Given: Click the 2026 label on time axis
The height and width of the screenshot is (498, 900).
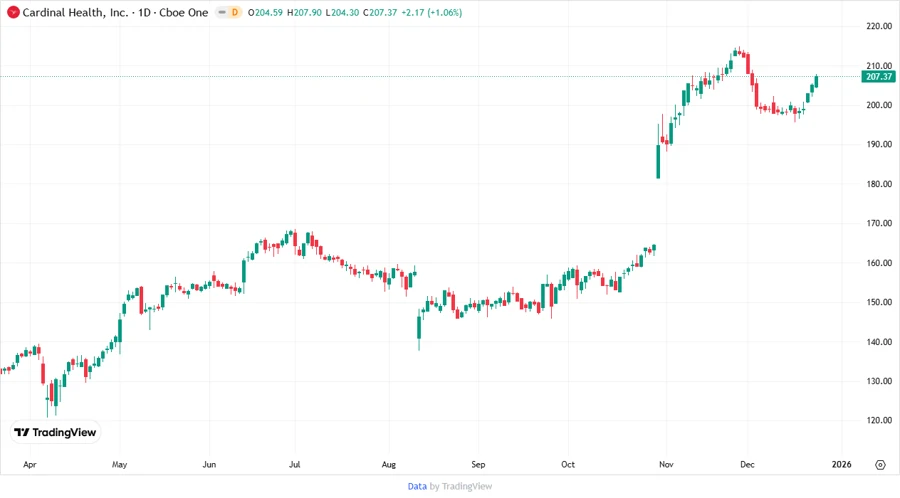Looking at the screenshot, I should coord(841,465).
